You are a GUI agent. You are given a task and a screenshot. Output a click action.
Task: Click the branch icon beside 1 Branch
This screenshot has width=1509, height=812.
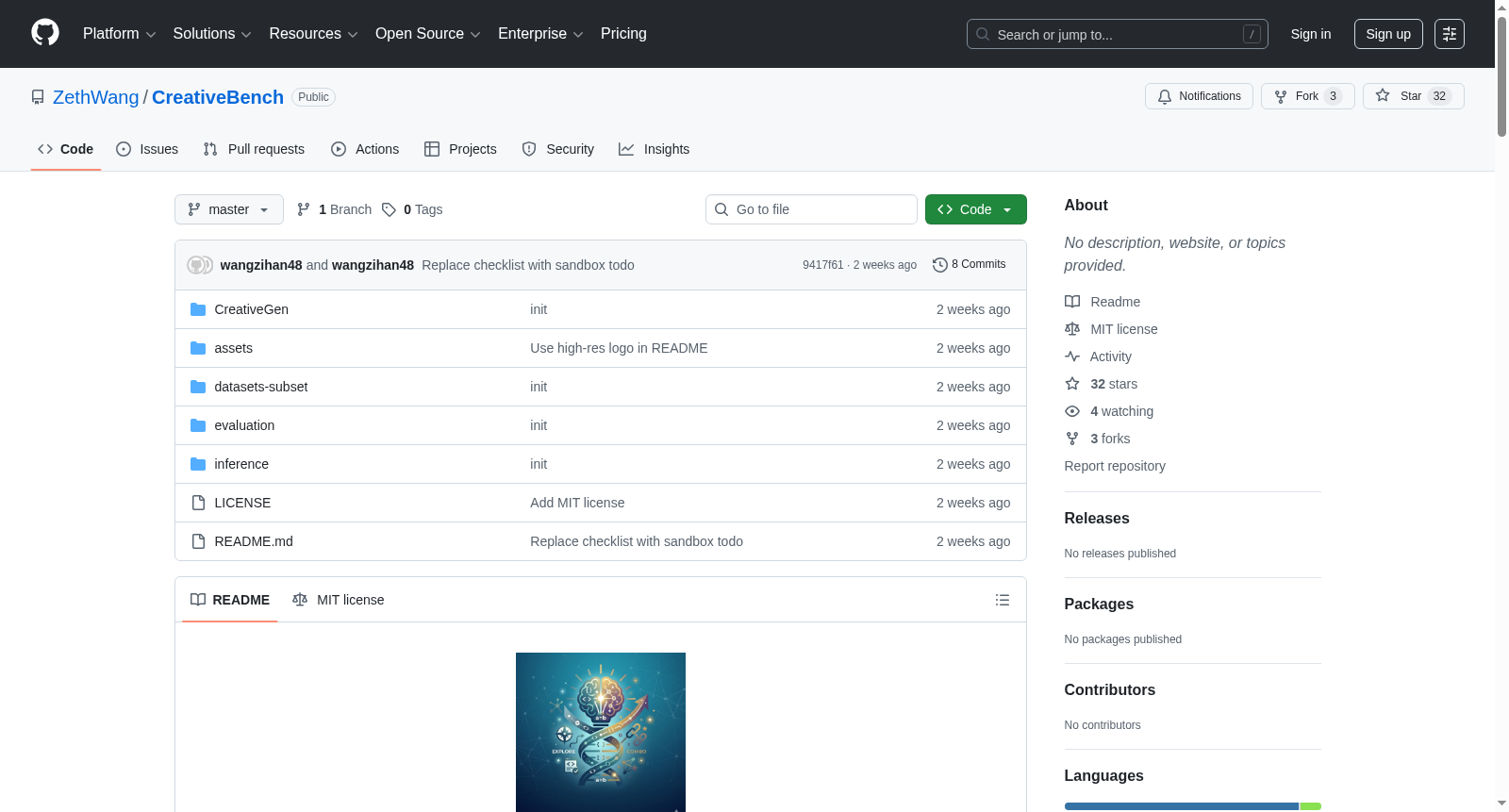(304, 209)
